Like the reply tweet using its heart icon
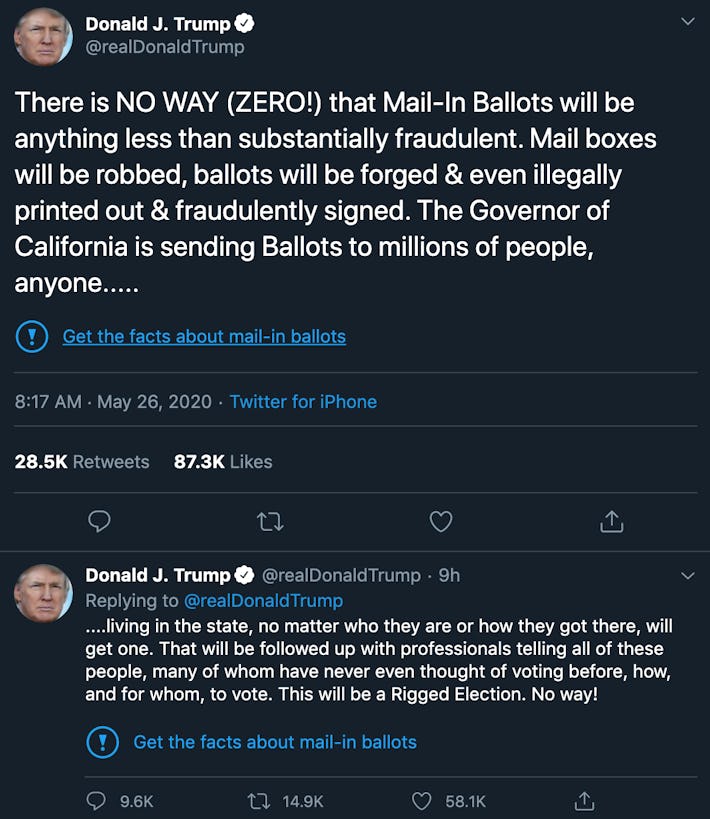 420,800
